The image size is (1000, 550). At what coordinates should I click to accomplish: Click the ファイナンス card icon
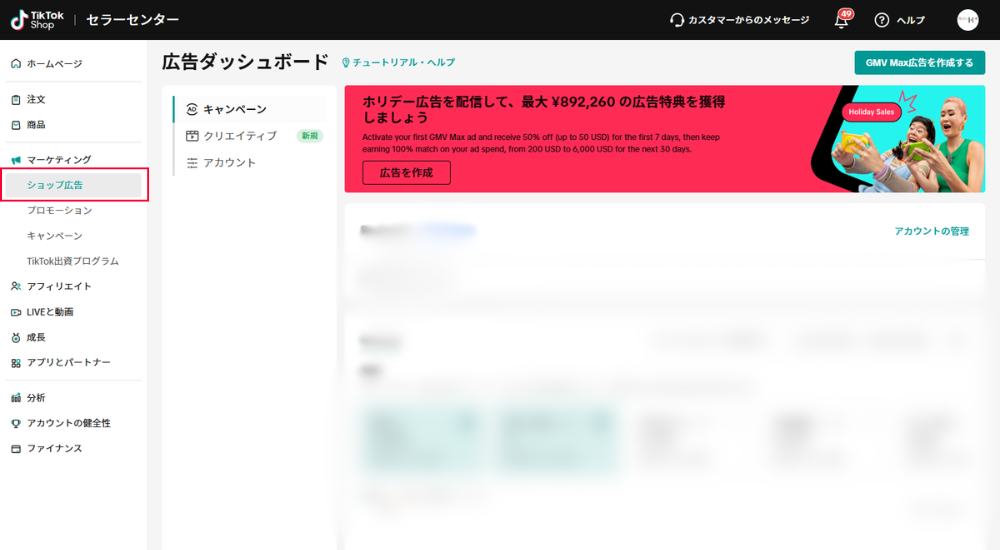click(16, 449)
